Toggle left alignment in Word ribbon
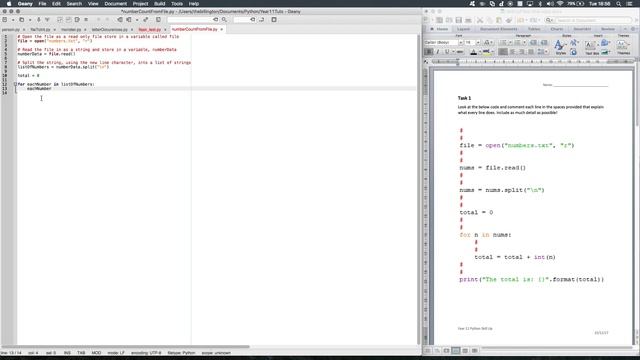The width and height of the screenshot is (640, 360). tap(503, 52)
